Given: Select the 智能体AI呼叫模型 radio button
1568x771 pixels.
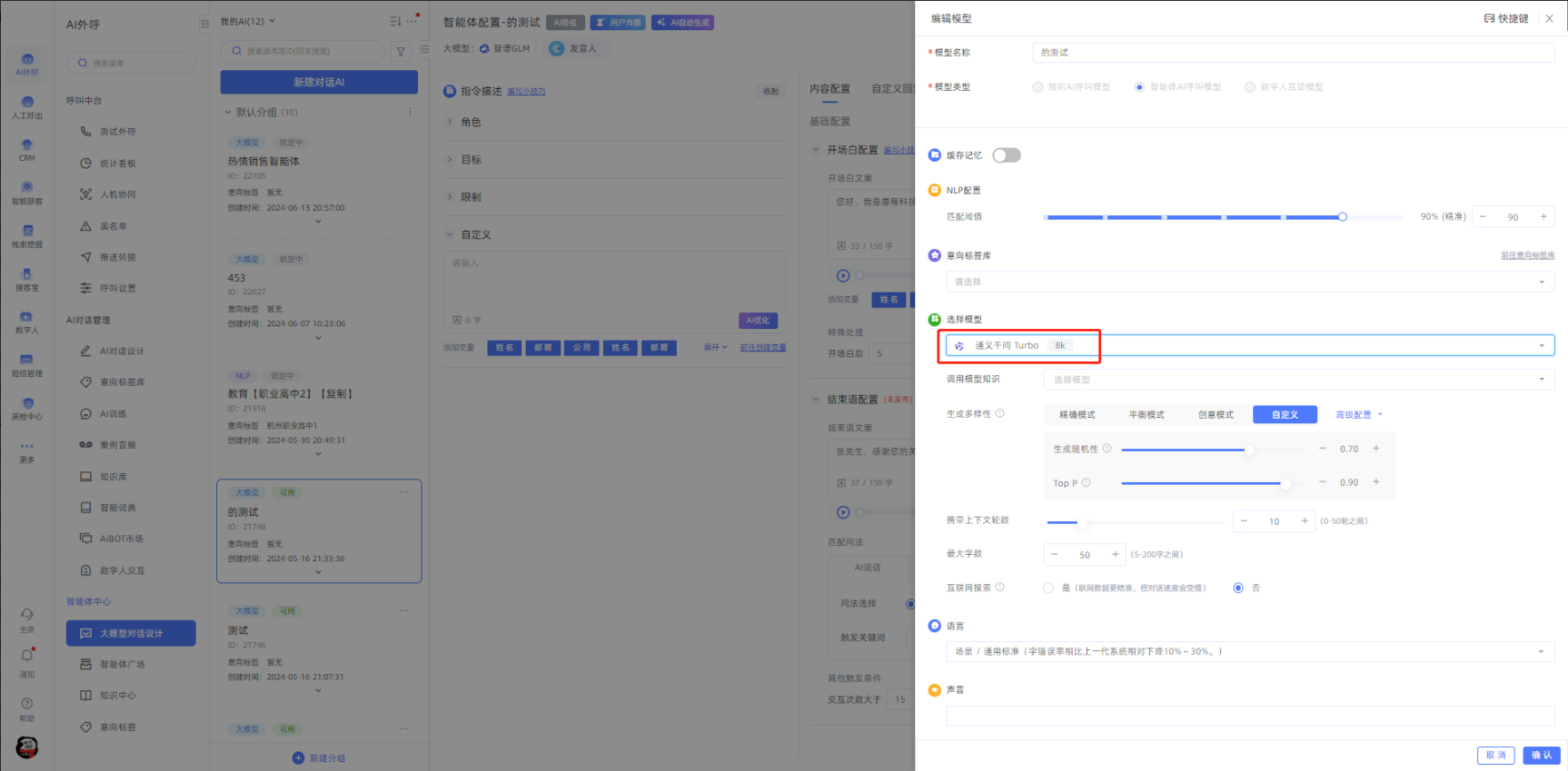Looking at the screenshot, I should pyautogui.click(x=1139, y=87).
